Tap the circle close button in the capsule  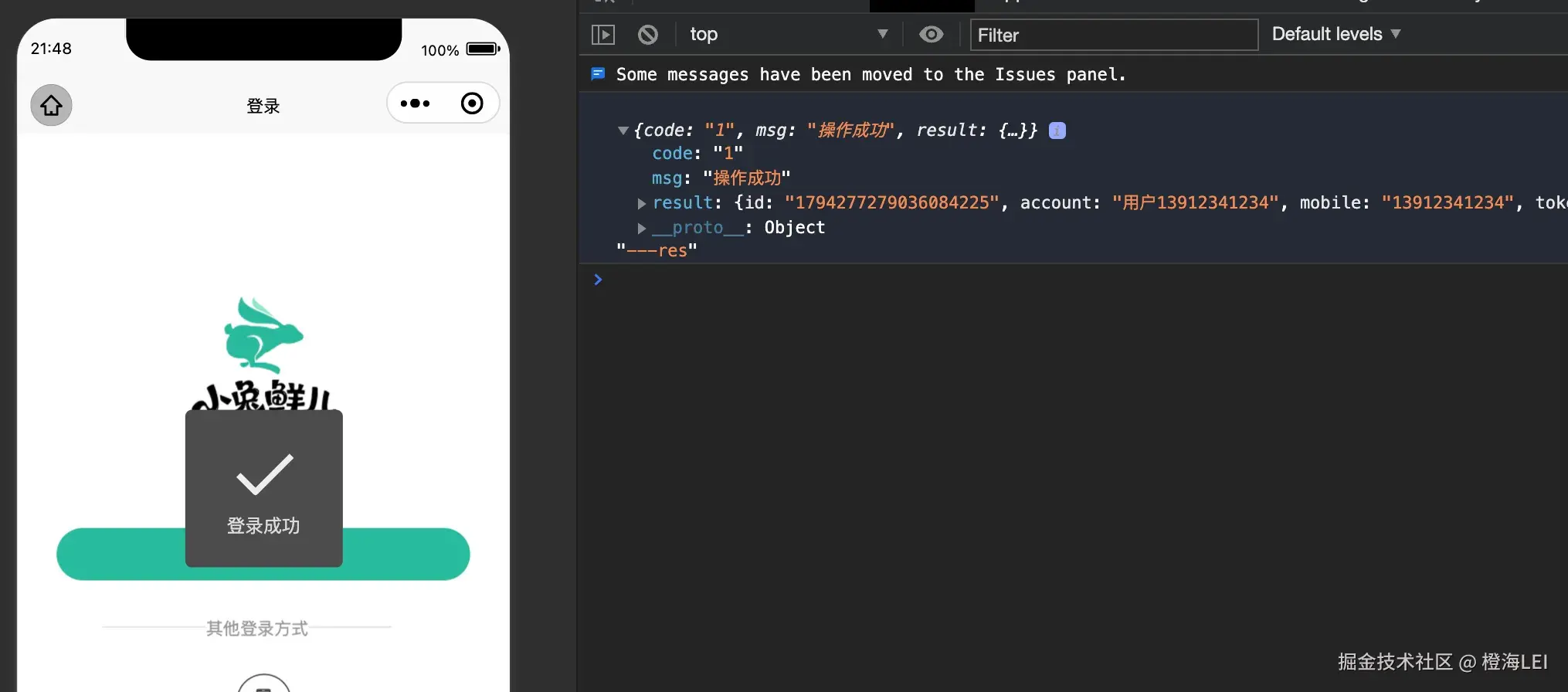(472, 103)
